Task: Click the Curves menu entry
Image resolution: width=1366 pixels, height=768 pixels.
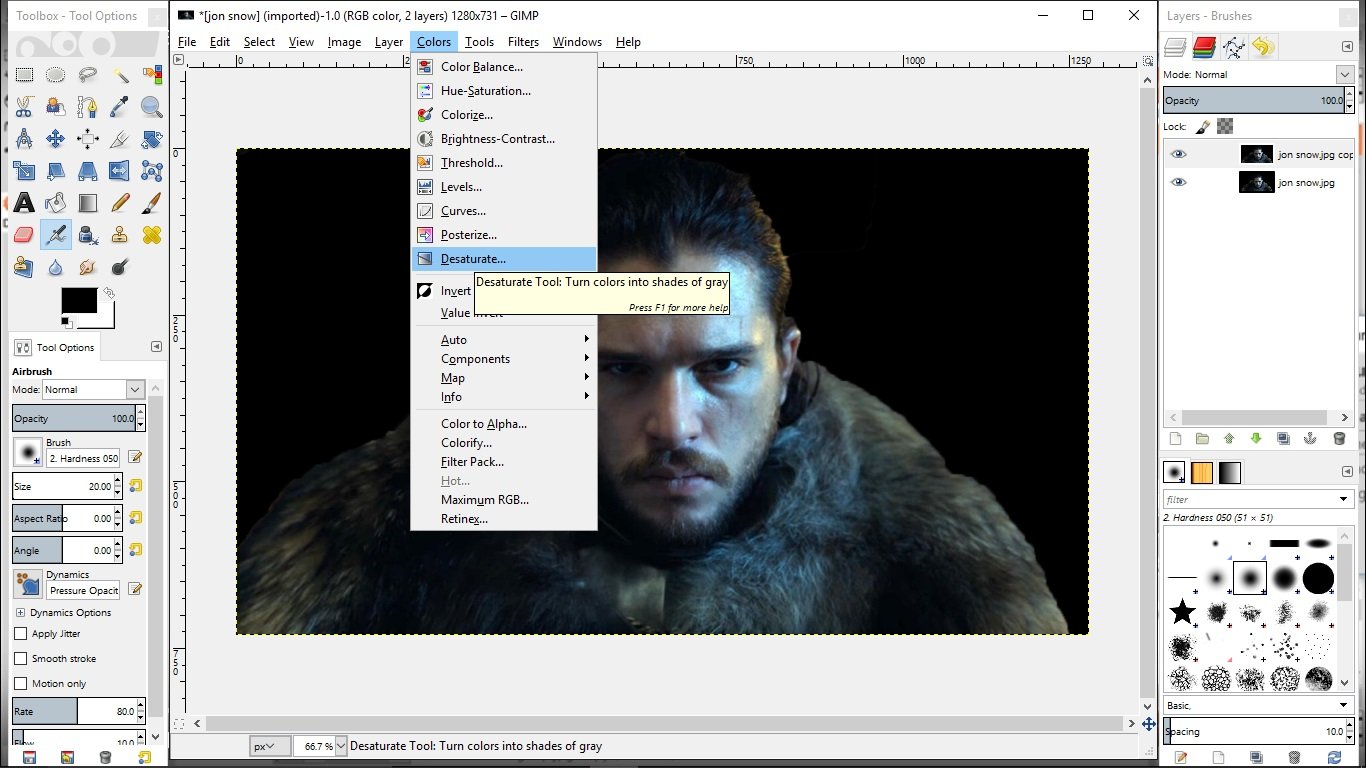Action: [x=463, y=211]
